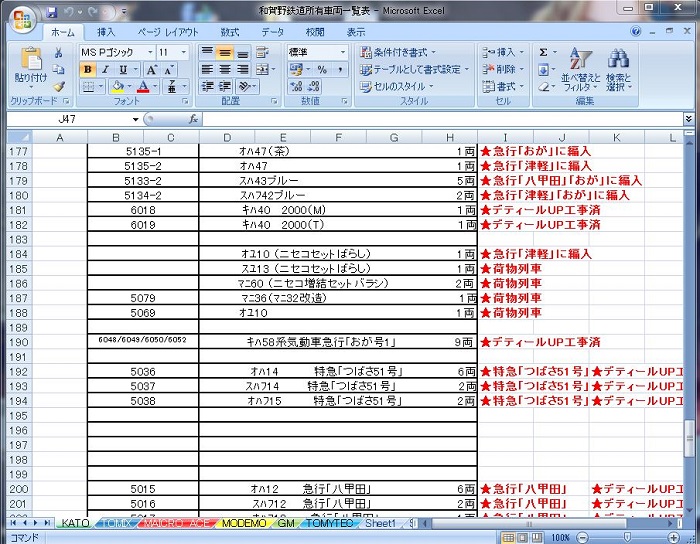Align text right

[242, 69]
